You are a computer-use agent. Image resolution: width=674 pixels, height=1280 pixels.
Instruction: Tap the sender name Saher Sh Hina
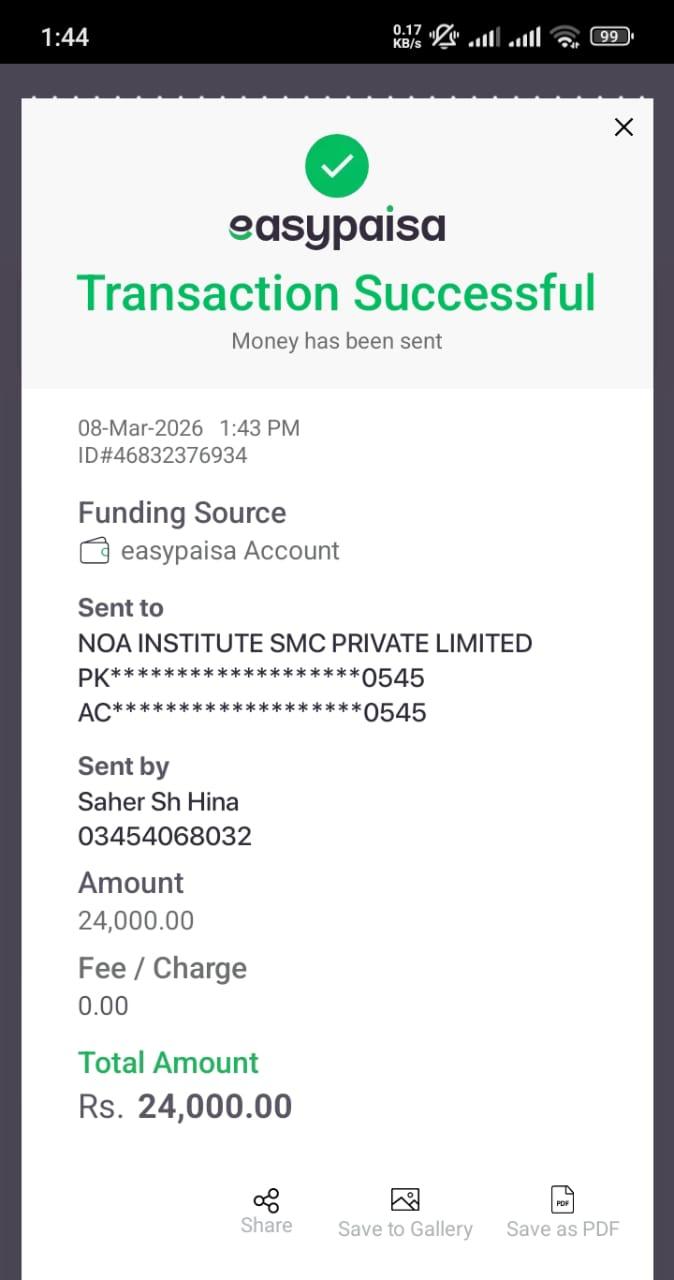click(x=158, y=801)
